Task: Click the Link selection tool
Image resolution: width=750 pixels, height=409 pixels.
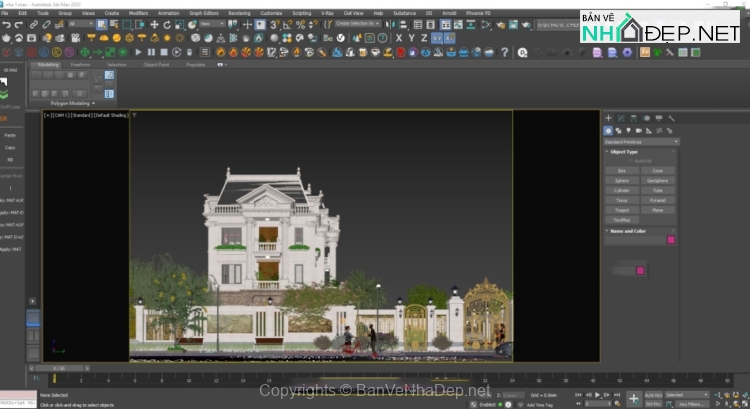Action: click(34, 24)
